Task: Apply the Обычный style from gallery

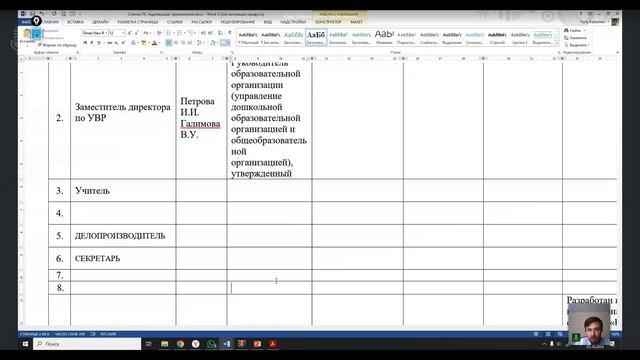Action: point(248,38)
